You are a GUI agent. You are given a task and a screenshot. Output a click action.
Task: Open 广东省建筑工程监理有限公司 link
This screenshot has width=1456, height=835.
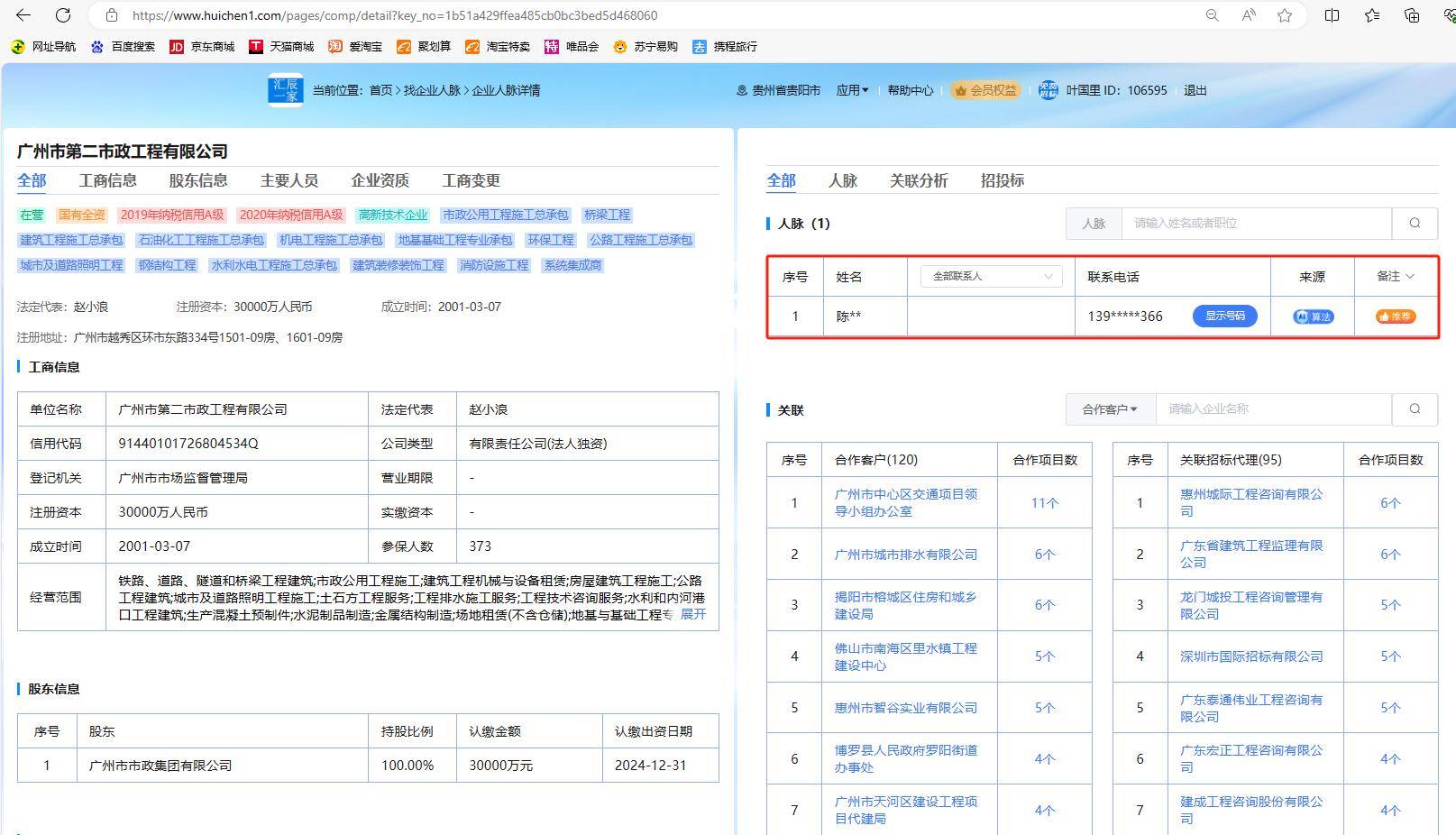(1251, 554)
